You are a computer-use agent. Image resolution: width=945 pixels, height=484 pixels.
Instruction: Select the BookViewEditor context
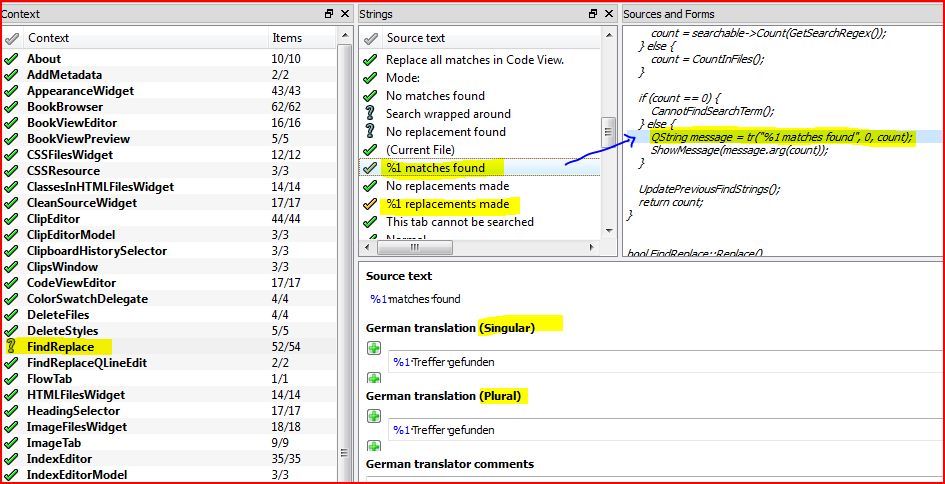(x=72, y=123)
